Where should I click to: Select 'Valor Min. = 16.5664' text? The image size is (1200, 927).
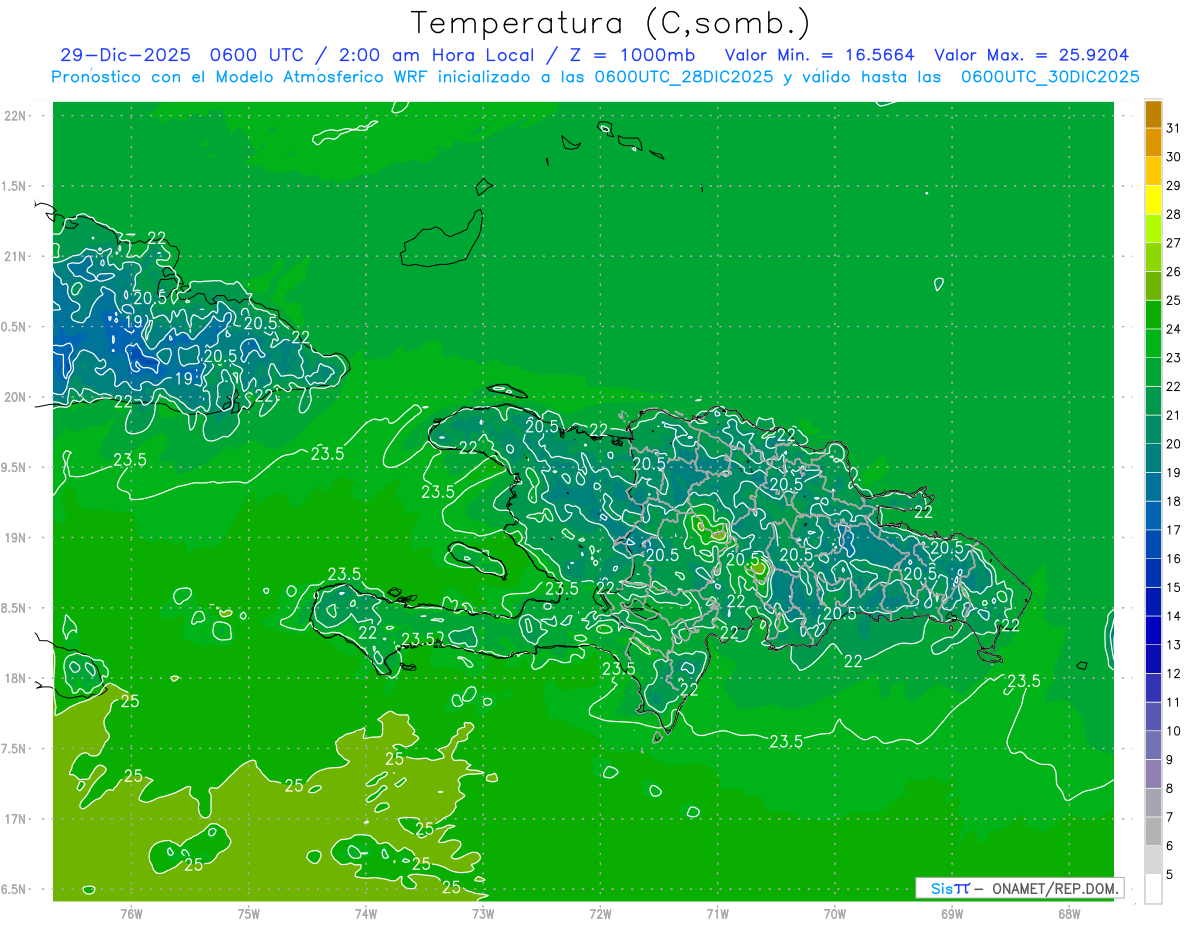pyautogui.click(x=820, y=55)
